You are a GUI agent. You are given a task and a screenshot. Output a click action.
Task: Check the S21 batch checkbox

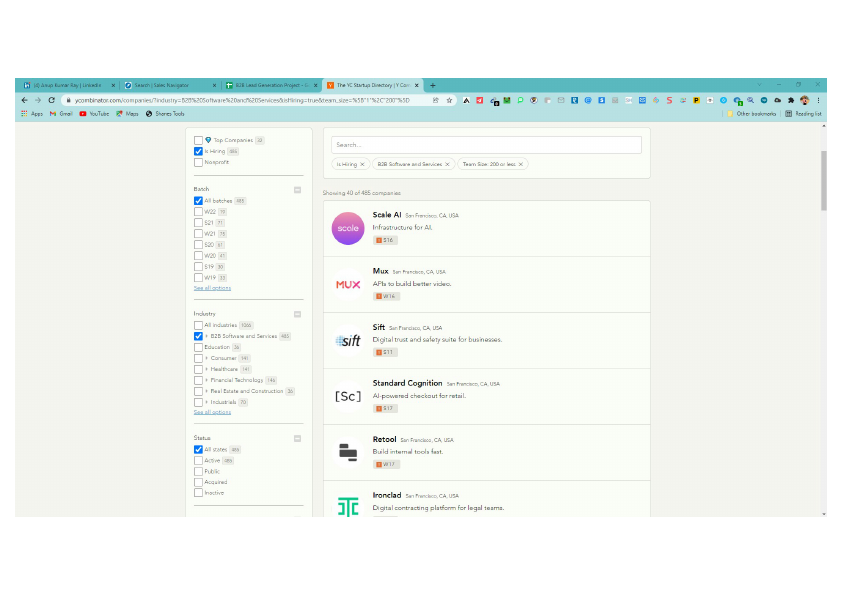[x=198, y=223]
